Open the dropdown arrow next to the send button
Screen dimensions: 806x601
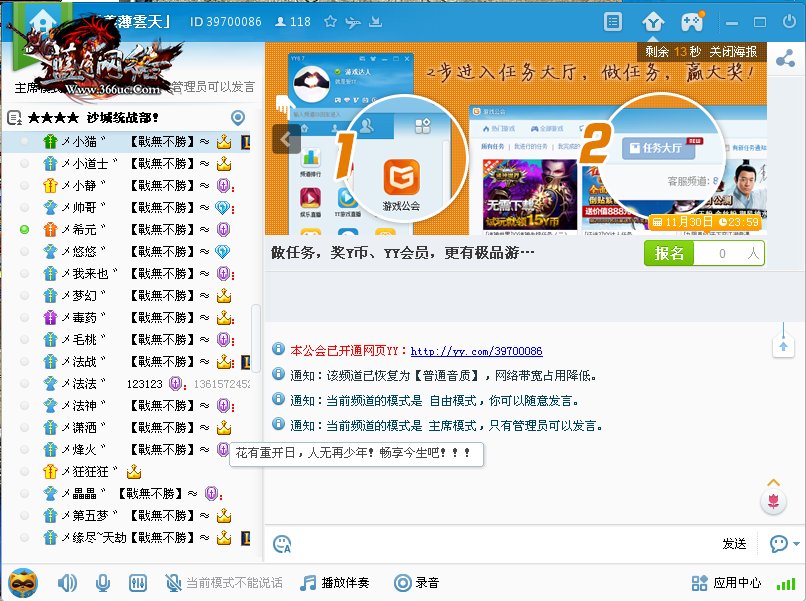coord(796,544)
